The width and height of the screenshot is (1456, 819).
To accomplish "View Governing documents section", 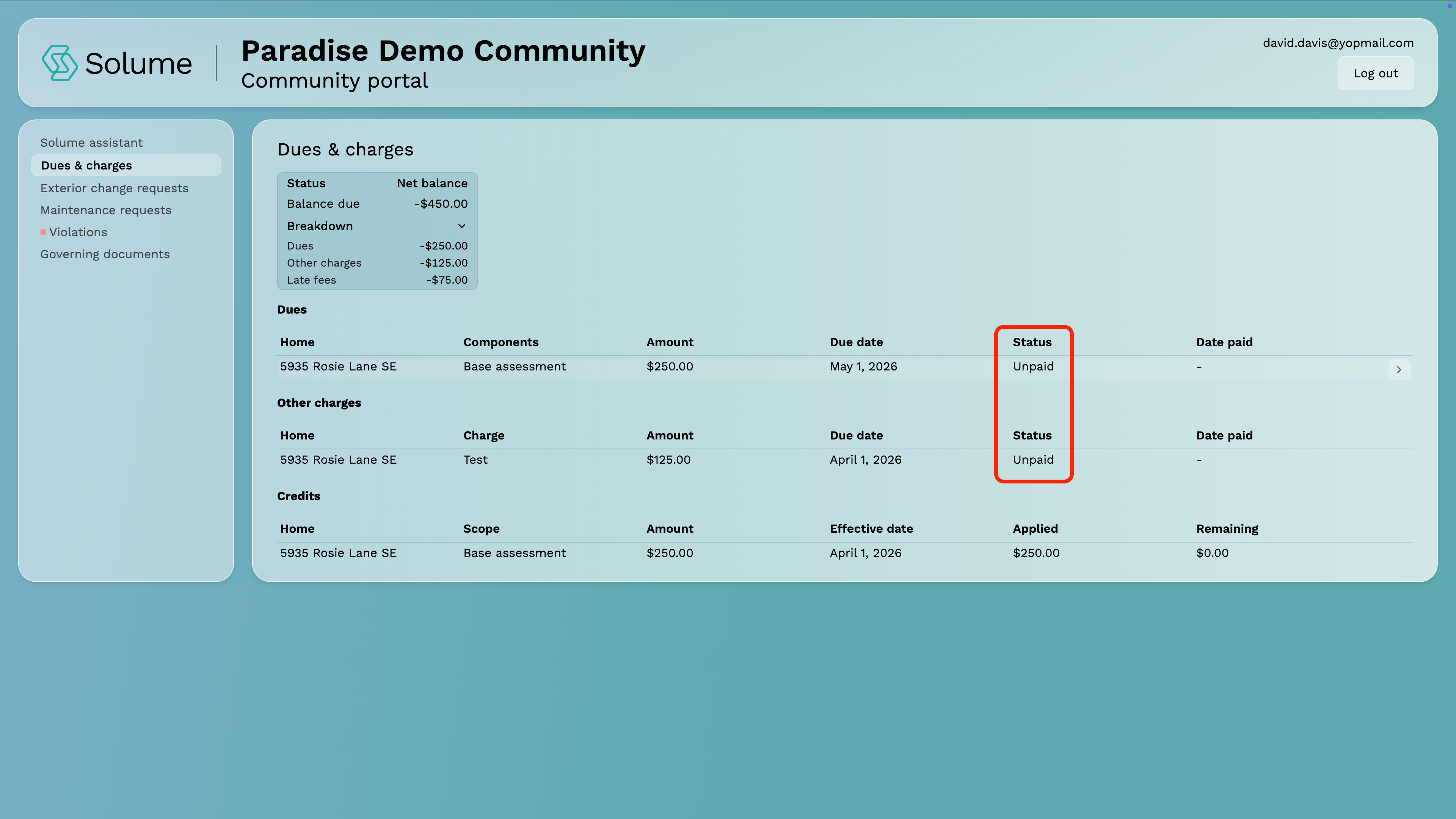I will pos(105,254).
